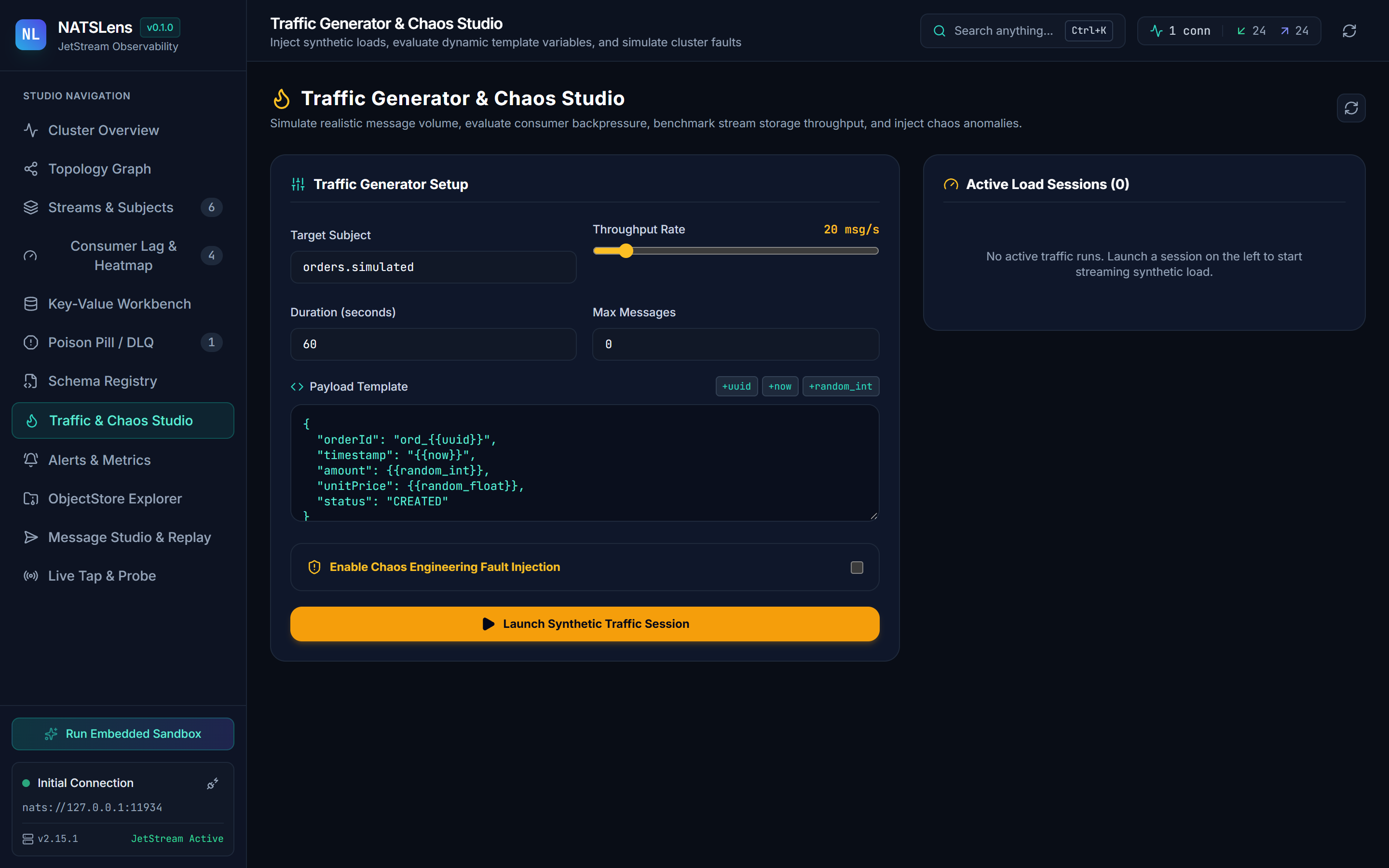Open Message Studio & Replay
Screen dimensions: 1389x868
pos(123,537)
